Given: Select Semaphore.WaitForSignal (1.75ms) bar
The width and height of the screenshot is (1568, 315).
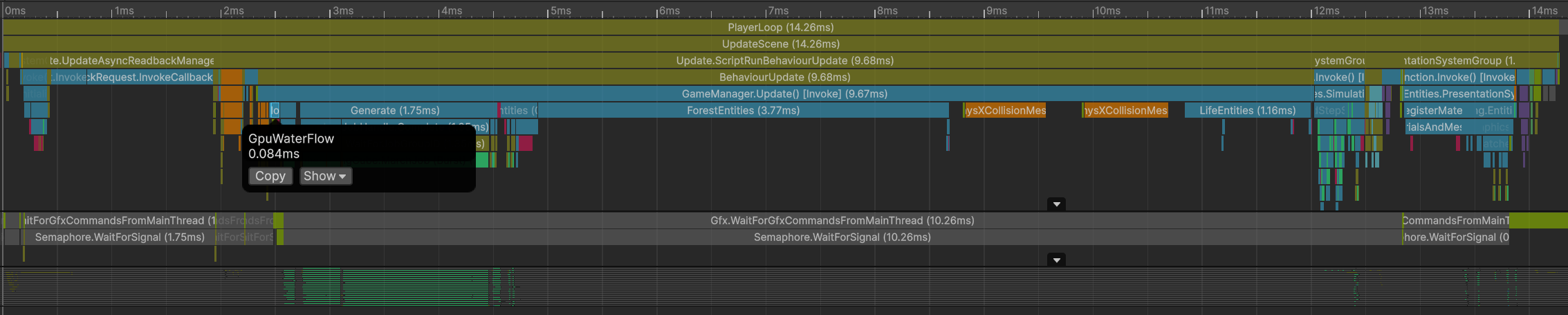Looking at the screenshot, I should coord(119,237).
